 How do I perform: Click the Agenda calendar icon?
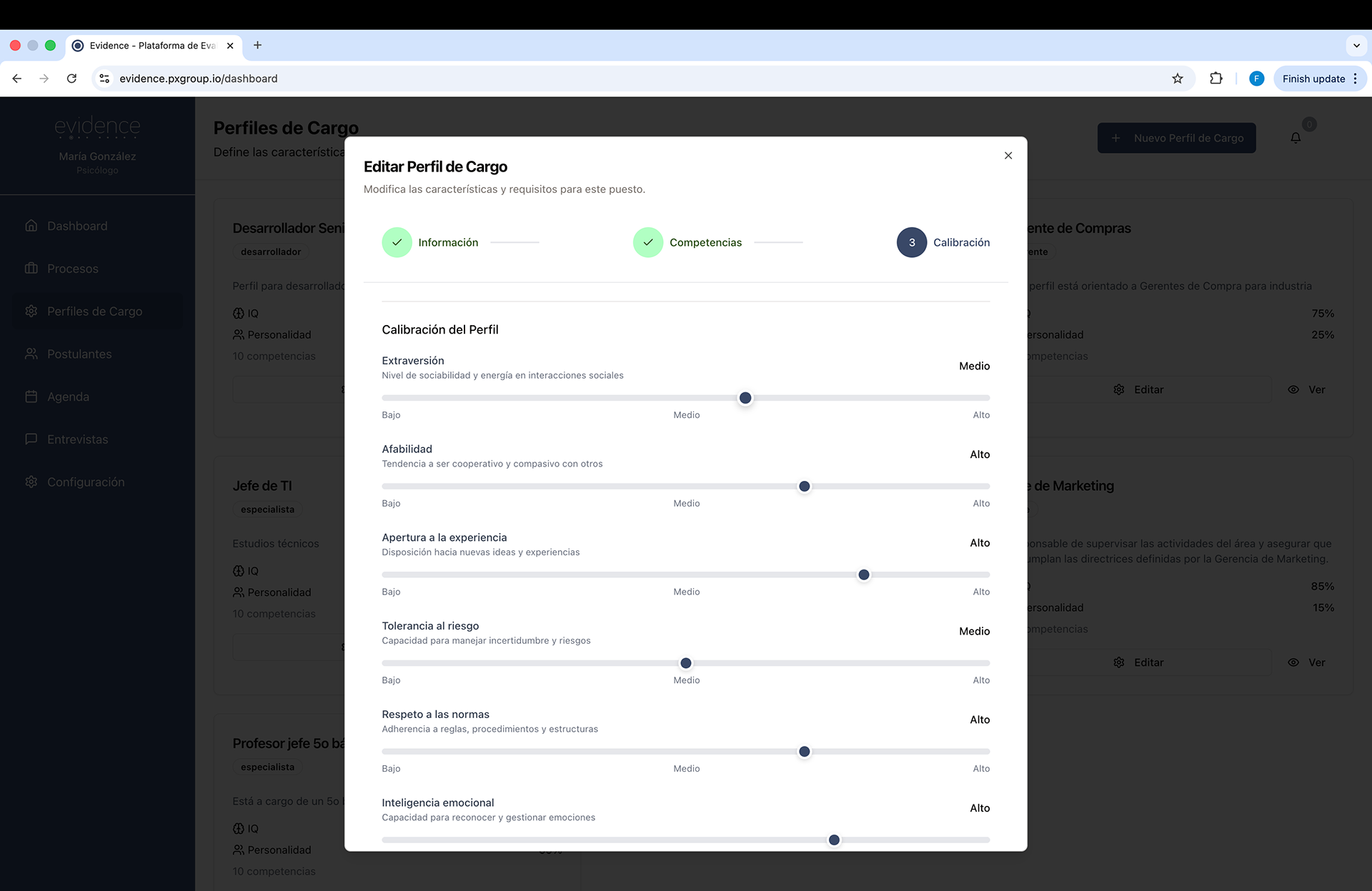point(31,397)
